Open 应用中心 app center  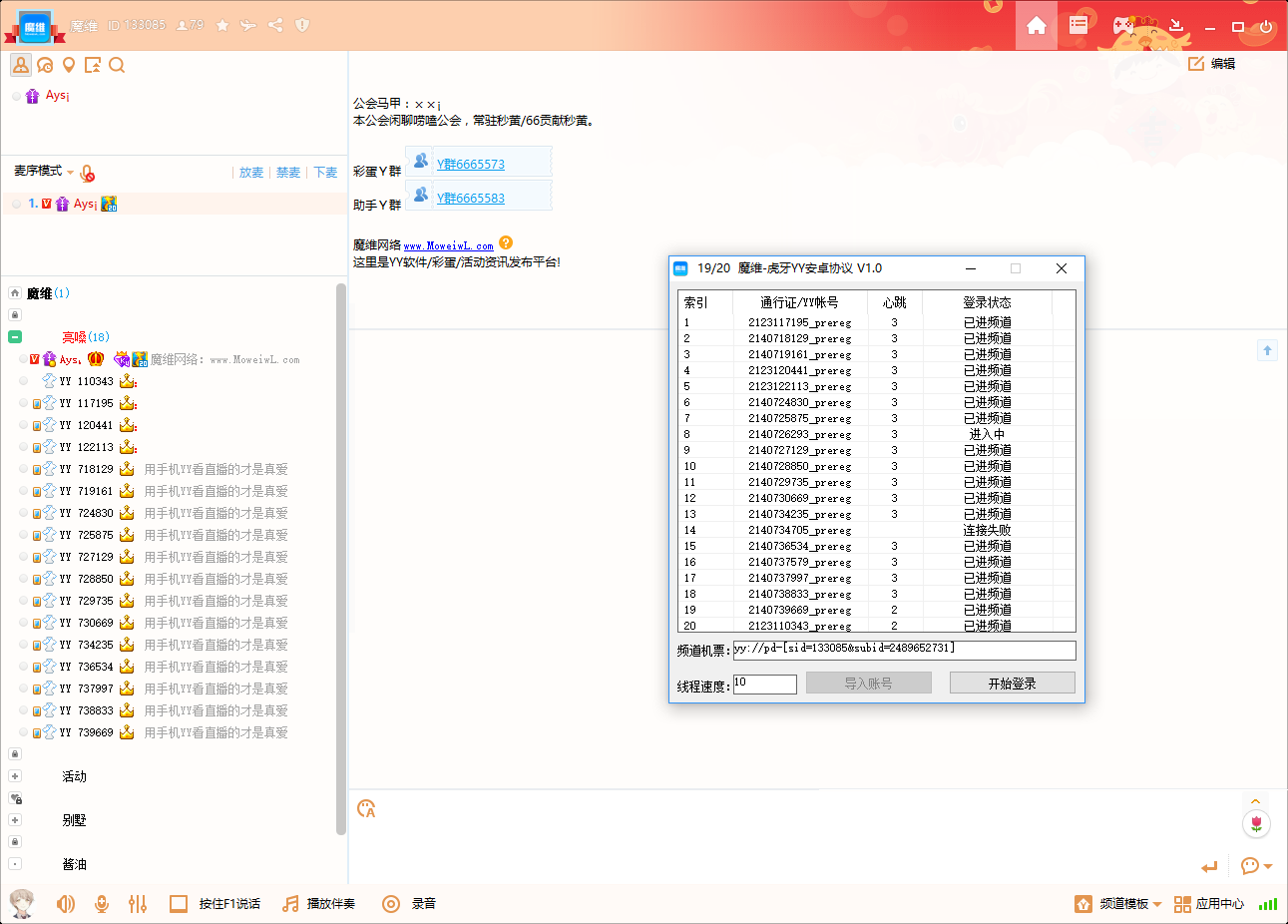(1209, 904)
